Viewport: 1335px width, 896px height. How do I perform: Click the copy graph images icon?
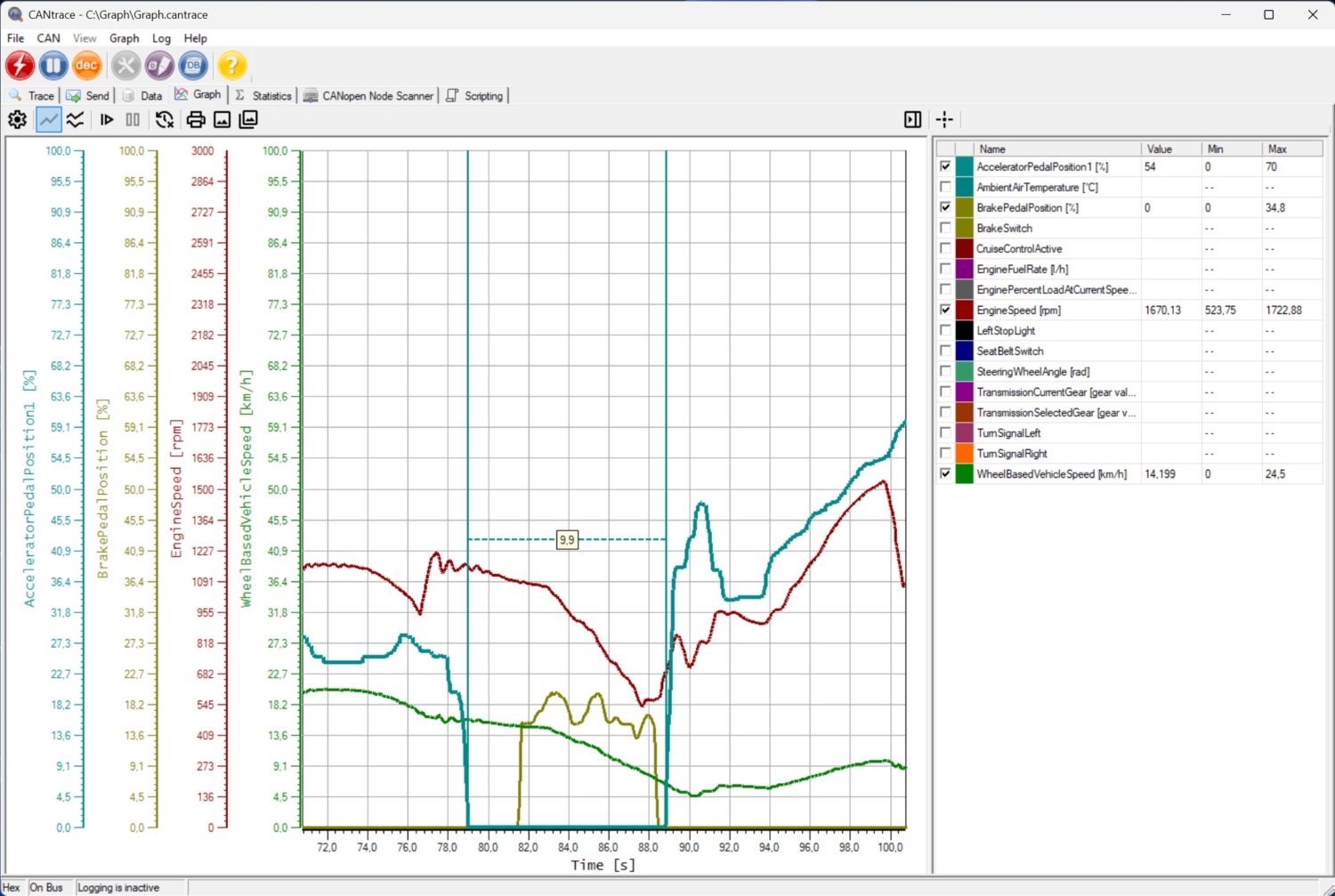pos(248,119)
